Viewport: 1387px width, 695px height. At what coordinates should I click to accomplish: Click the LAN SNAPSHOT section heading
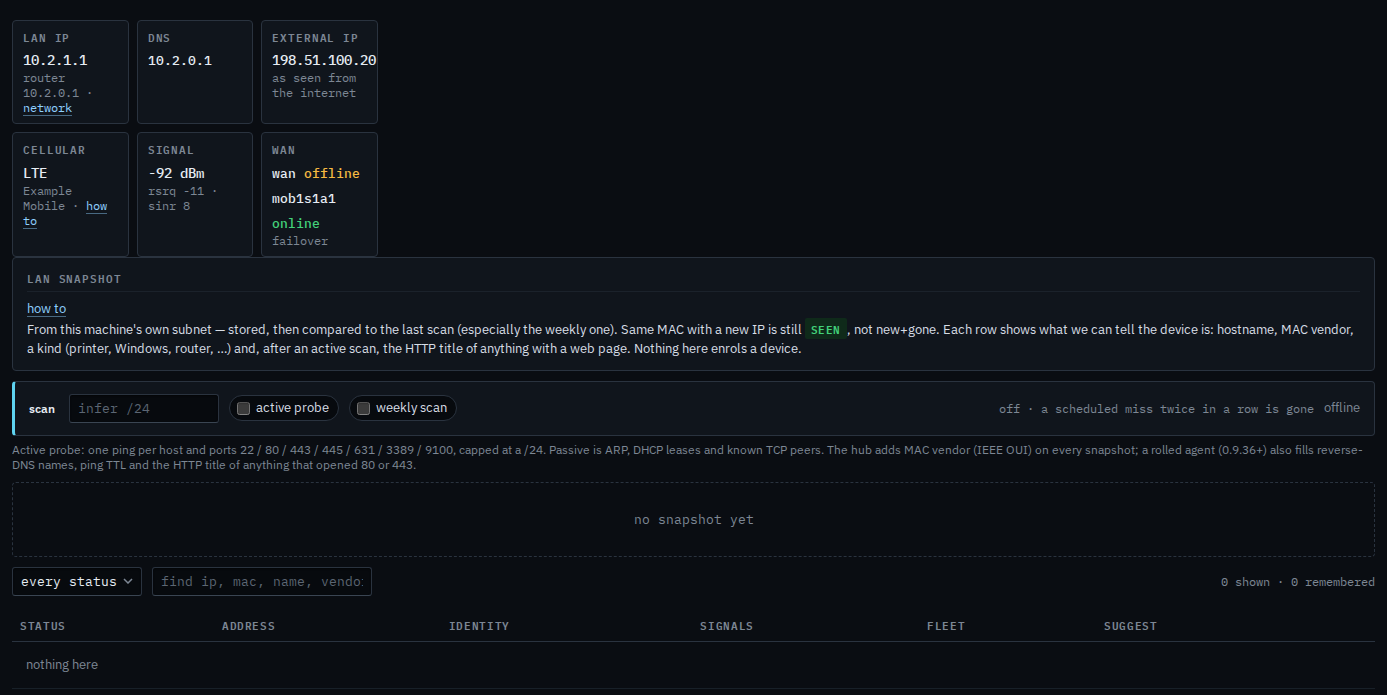[x=74, y=279]
